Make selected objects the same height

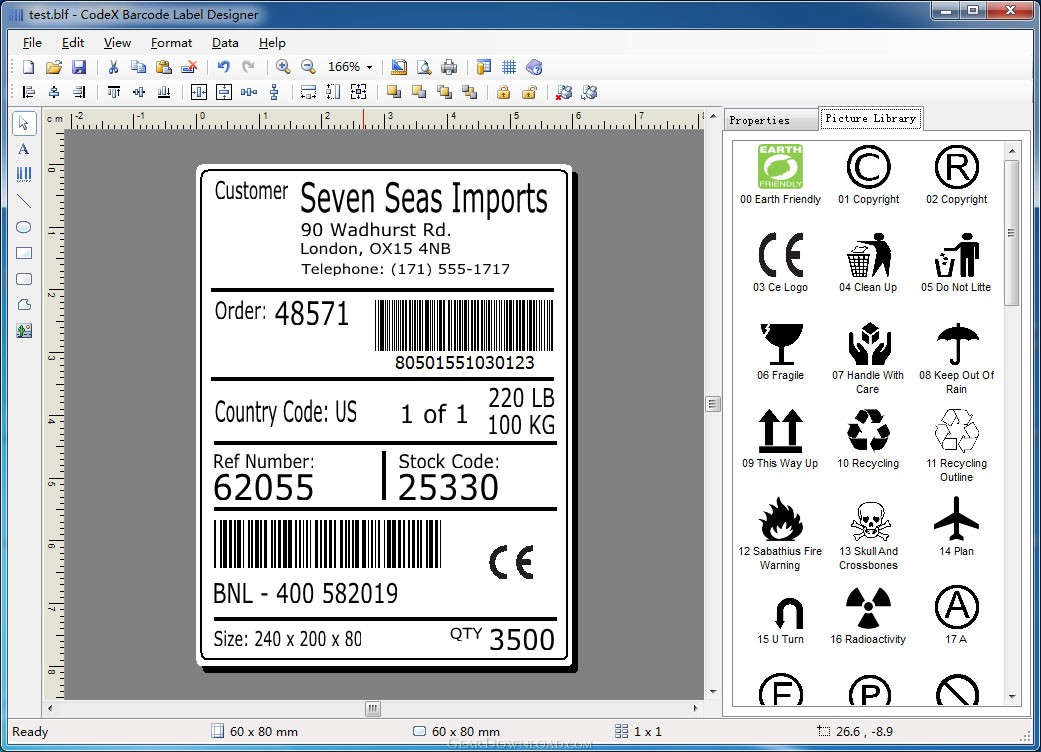[x=333, y=92]
